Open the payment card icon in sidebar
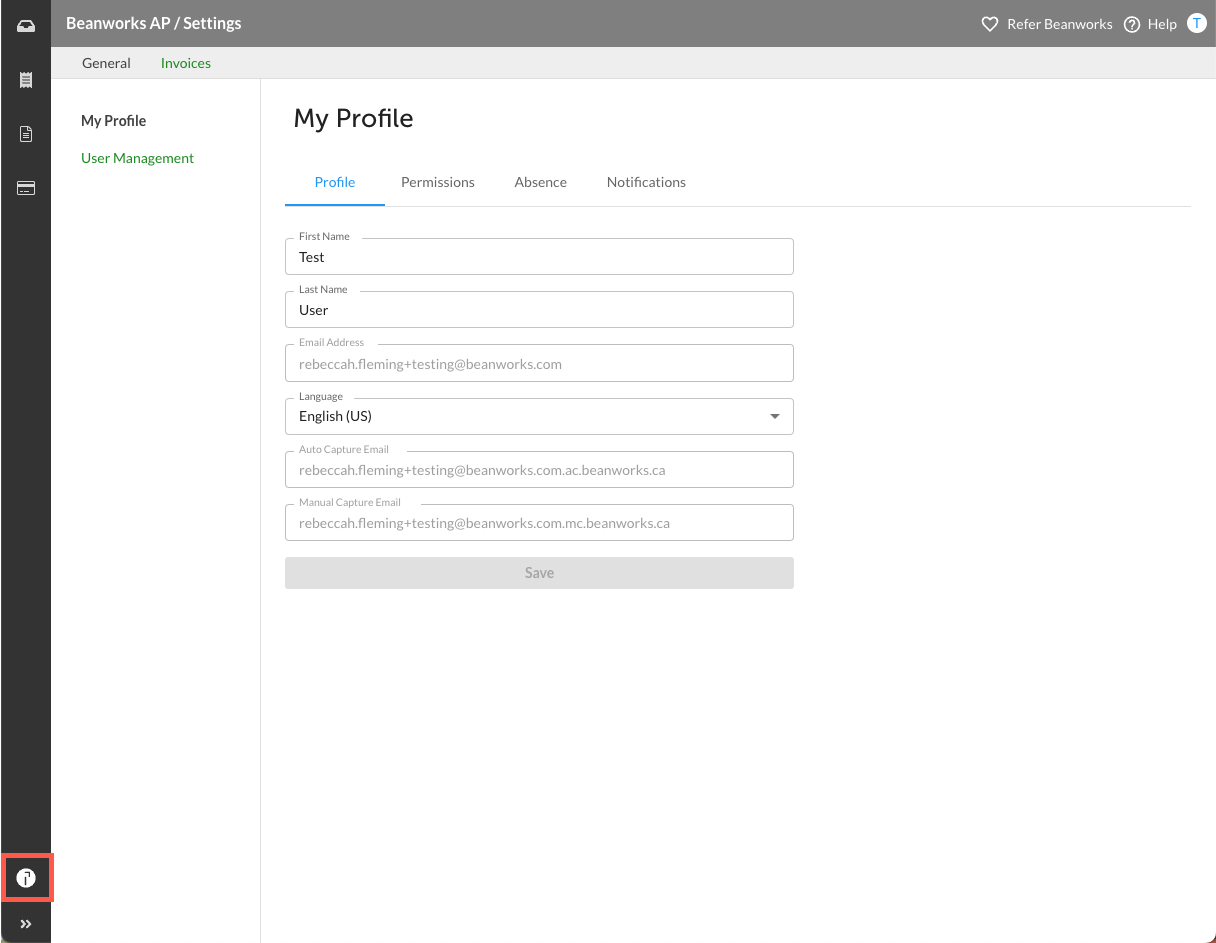This screenshot has height=943, width=1216. 26,188
